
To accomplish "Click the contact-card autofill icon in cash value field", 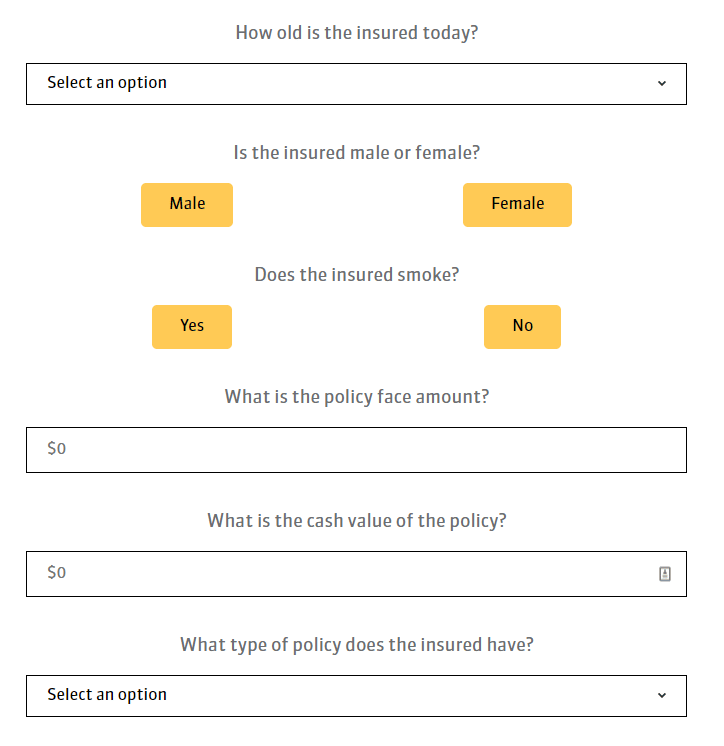I will (665, 574).
